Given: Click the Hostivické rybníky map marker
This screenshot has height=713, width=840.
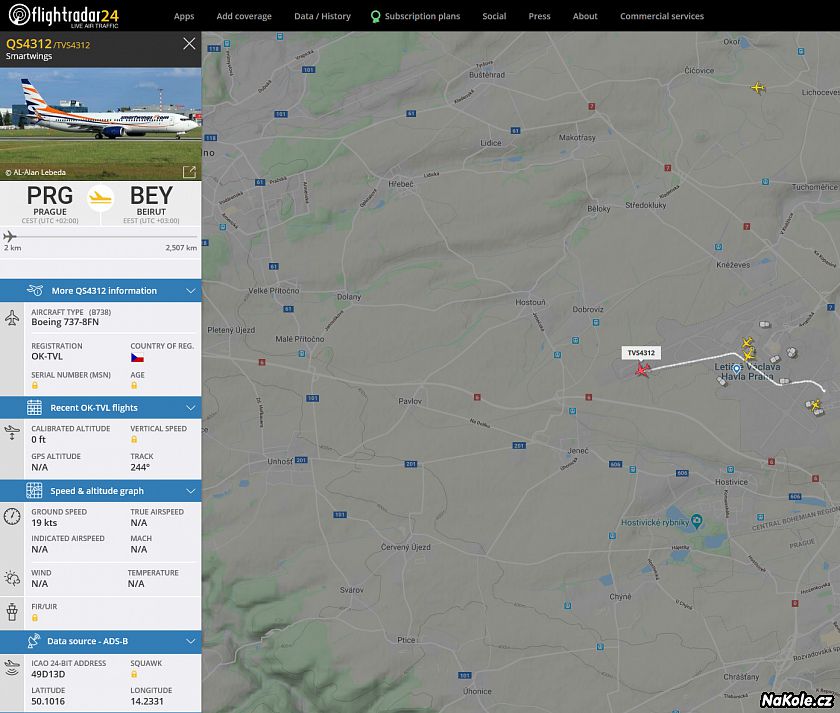Looking at the screenshot, I should click(696, 520).
